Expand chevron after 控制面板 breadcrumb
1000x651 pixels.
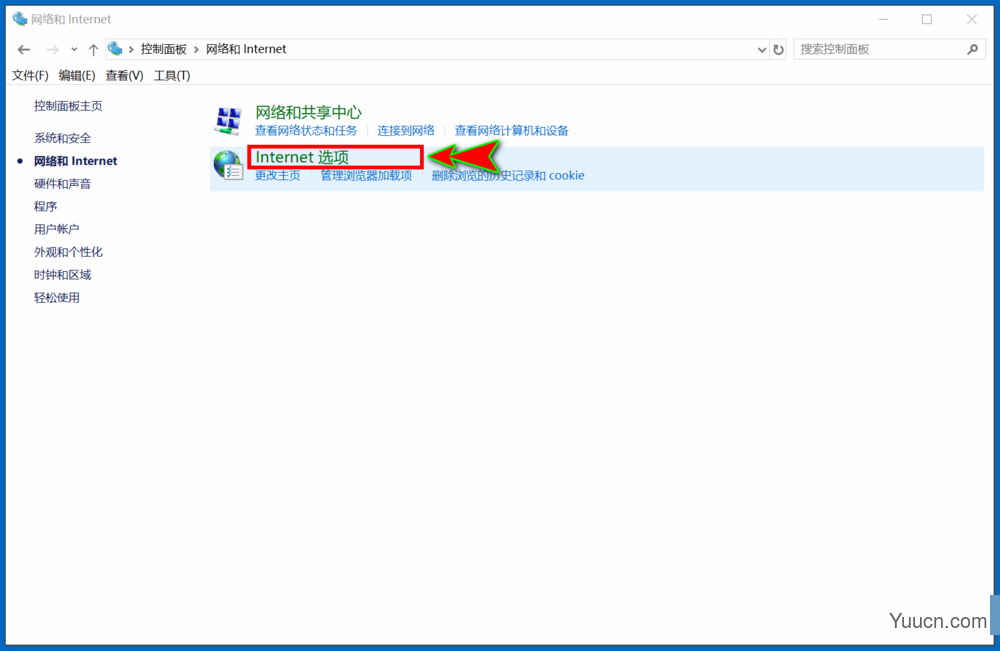click(196, 49)
